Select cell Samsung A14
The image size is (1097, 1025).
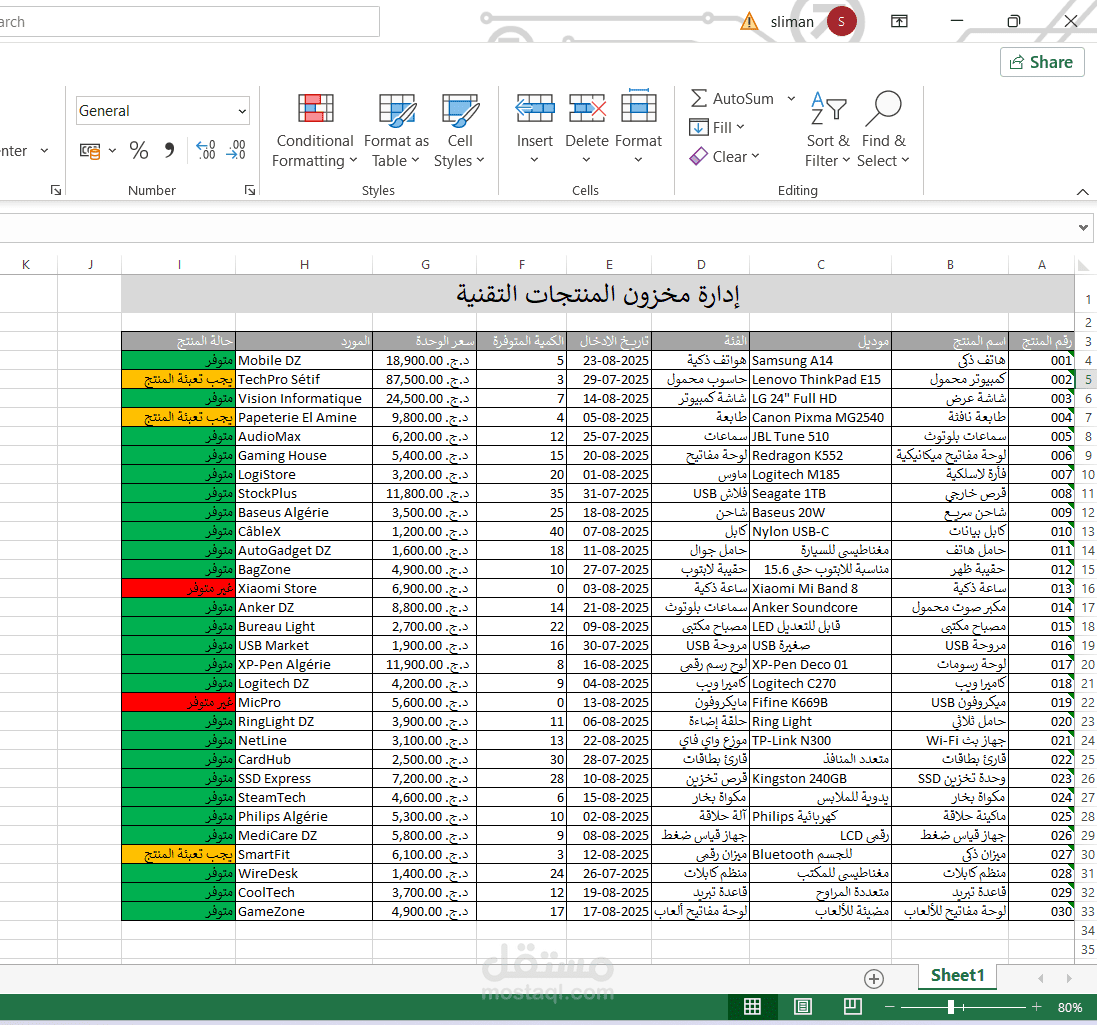(821, 360)
